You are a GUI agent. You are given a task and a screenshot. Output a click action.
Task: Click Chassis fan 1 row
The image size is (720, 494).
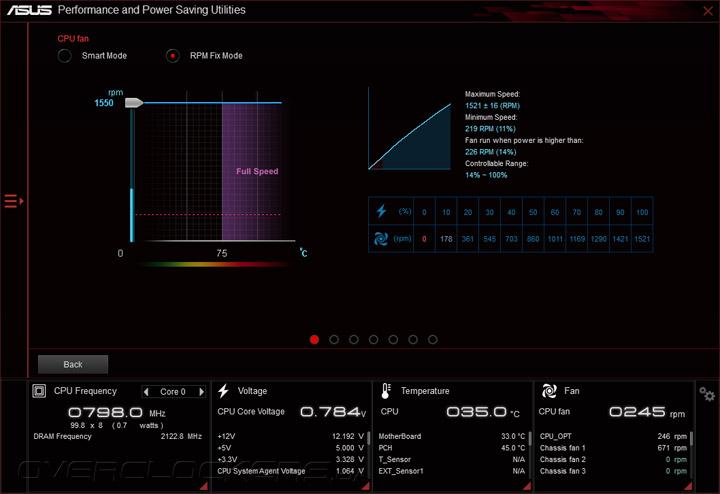613,448
